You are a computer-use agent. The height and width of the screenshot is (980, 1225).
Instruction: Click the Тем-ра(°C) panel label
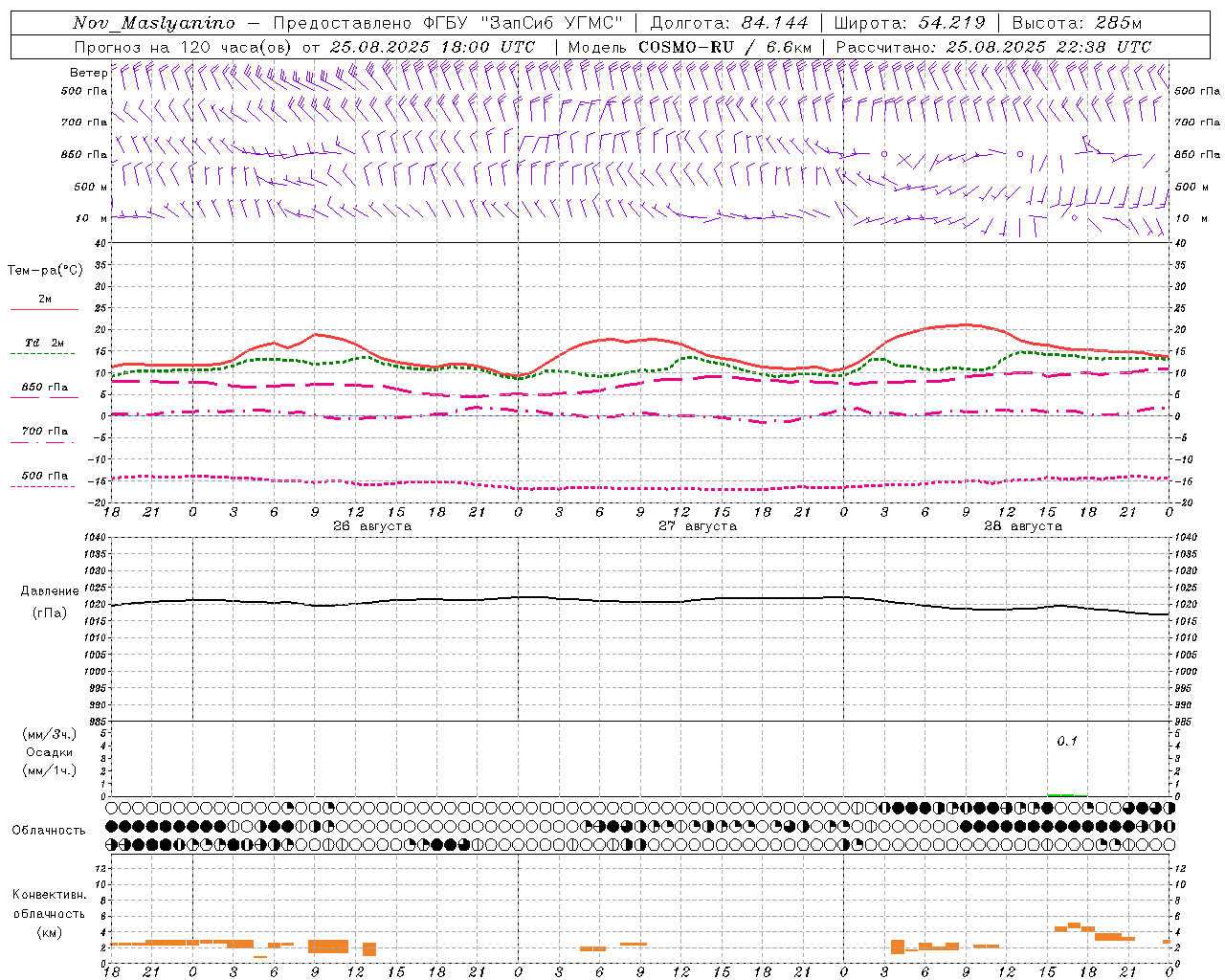[45, 271]
